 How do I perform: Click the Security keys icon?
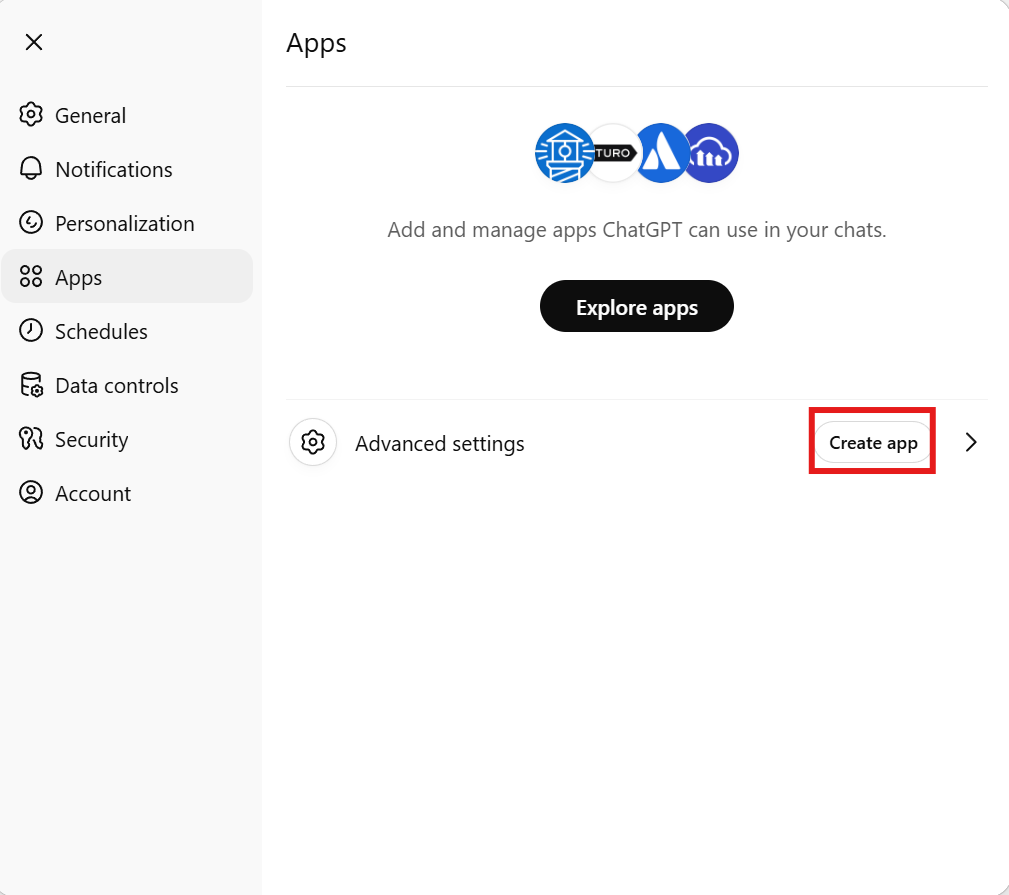(31, 439)
